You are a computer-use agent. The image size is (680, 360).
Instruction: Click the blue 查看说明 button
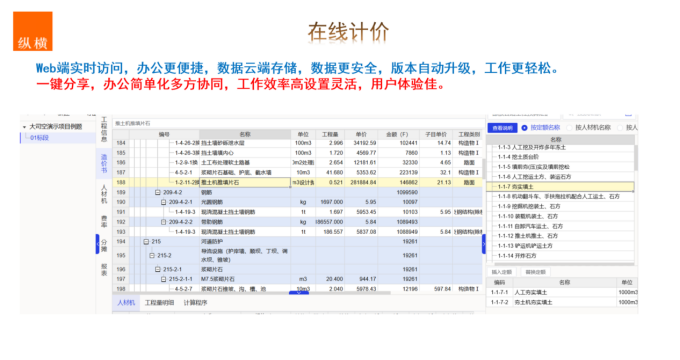503,128
